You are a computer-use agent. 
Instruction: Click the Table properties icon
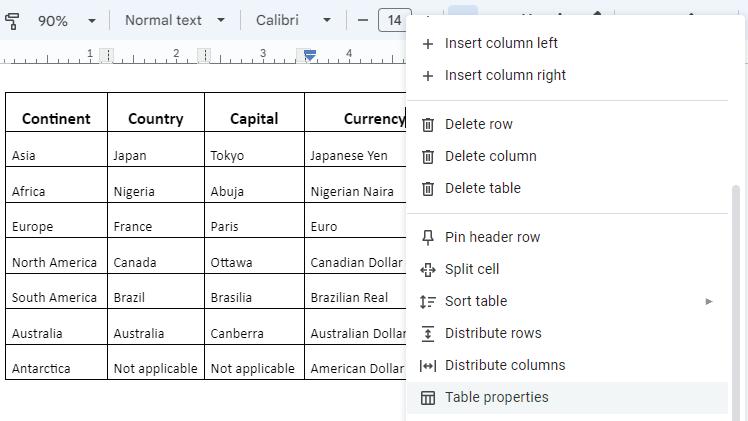tap(428, 397)
